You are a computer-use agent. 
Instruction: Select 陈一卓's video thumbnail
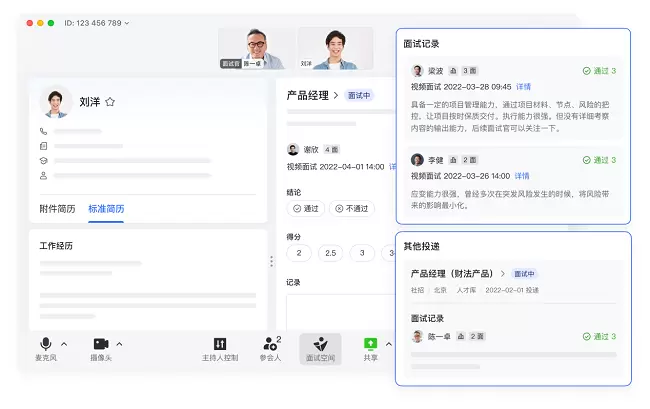[x=256, y=47]
